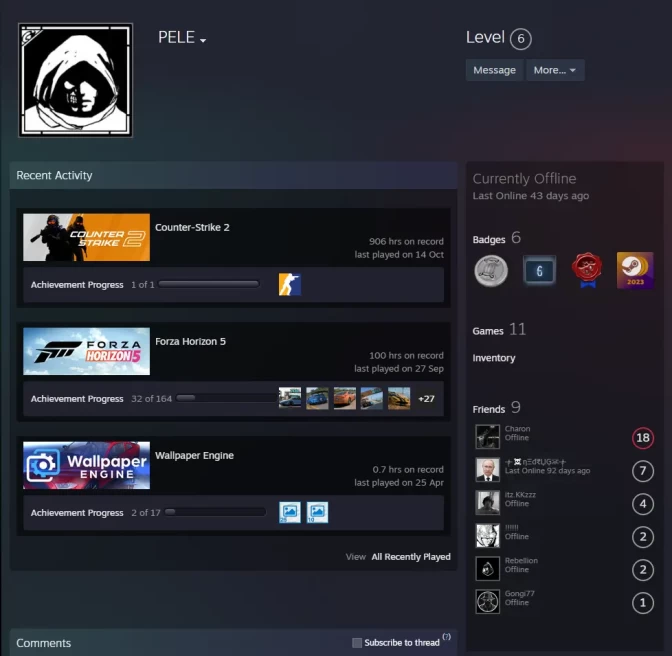Screen dimensions: 672x656
Task: Click Forza Horizon 5 achievement progress bar
Action: pyautogui.click(x=226, y=398)
